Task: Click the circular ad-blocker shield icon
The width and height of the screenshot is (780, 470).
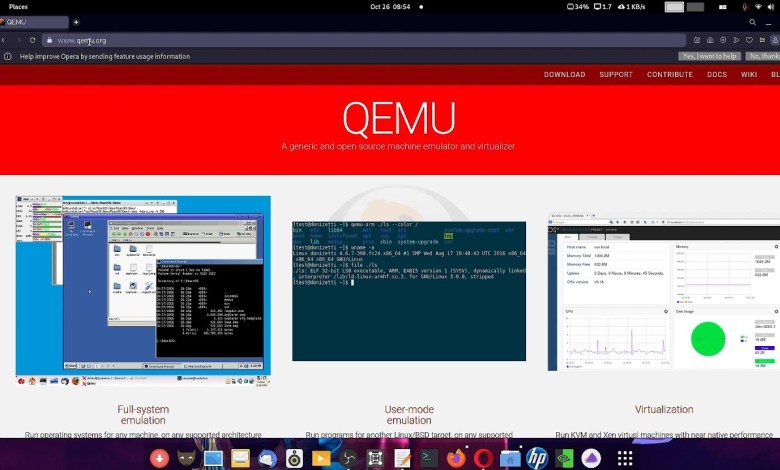Action: click(x=723, y=40)
